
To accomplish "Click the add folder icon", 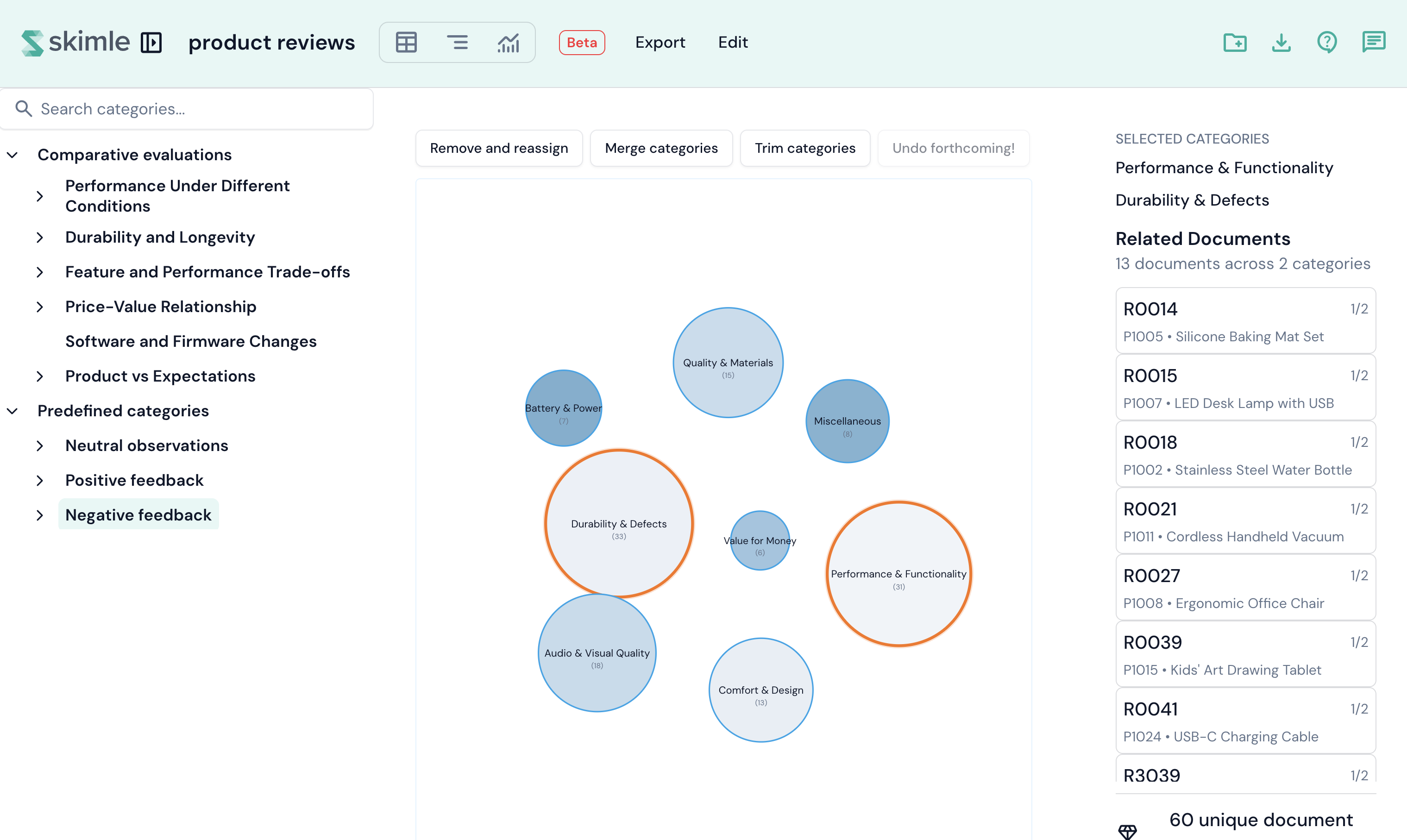I will (1234, 43).
